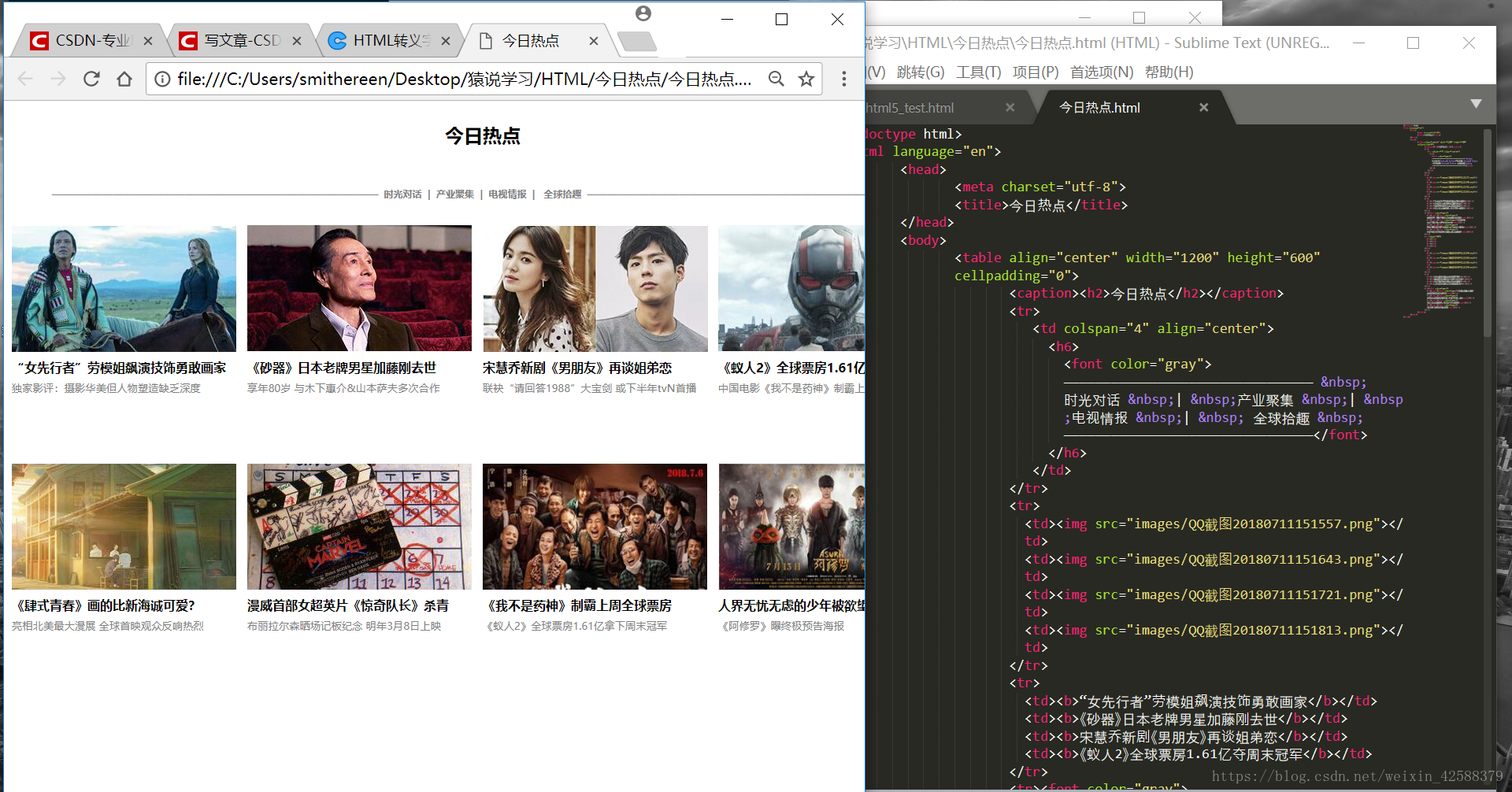The image size is (1512, 792).
Task: Click the Captain Marvel clapperboard image
Action: [359, 527]
